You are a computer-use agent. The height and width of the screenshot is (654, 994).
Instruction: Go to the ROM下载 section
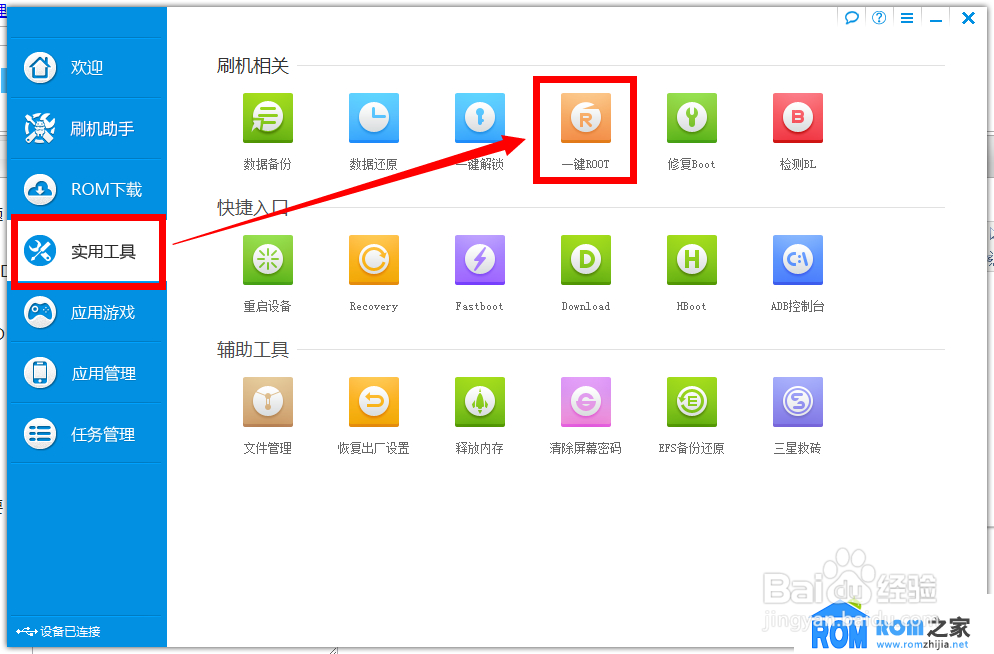87,190
